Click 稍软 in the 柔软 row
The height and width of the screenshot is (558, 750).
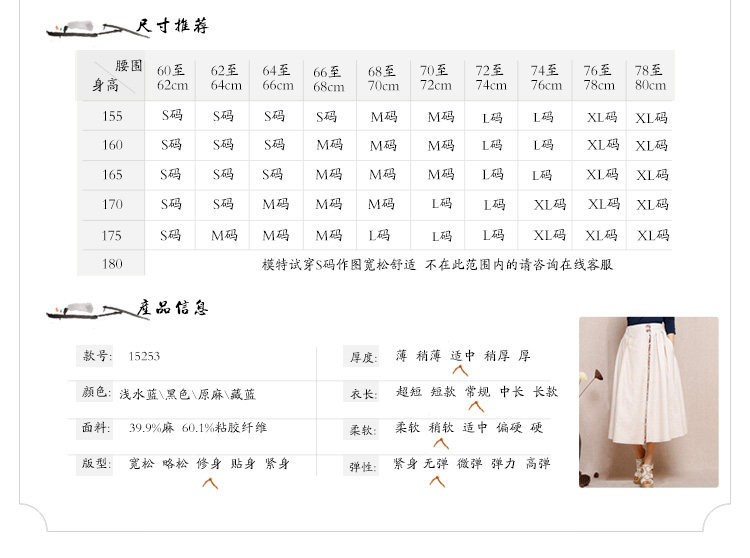point(441,427)
